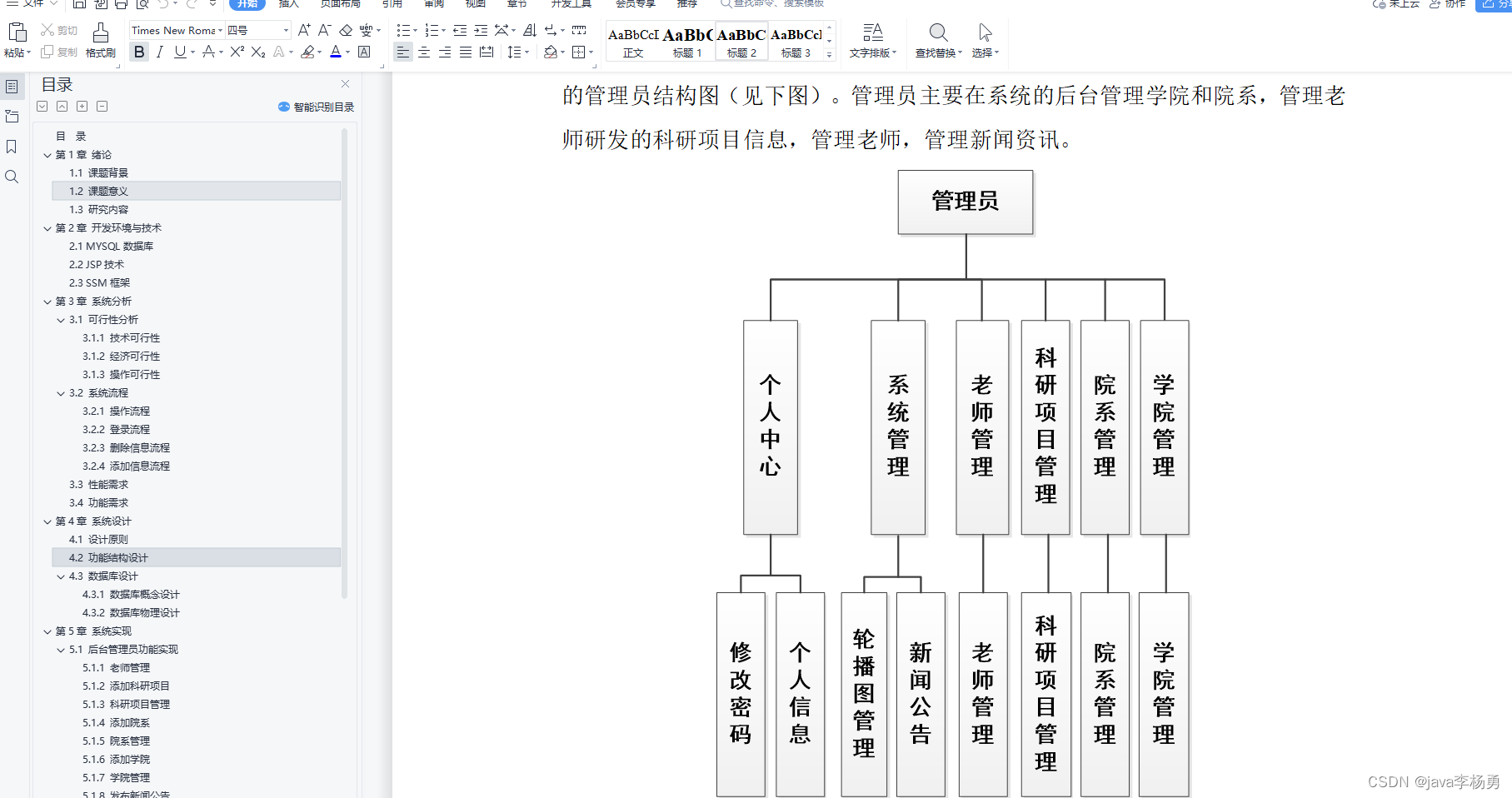Collapse the 第1章 绪论 tree node

pyautogui.click(x=47, y=155)
